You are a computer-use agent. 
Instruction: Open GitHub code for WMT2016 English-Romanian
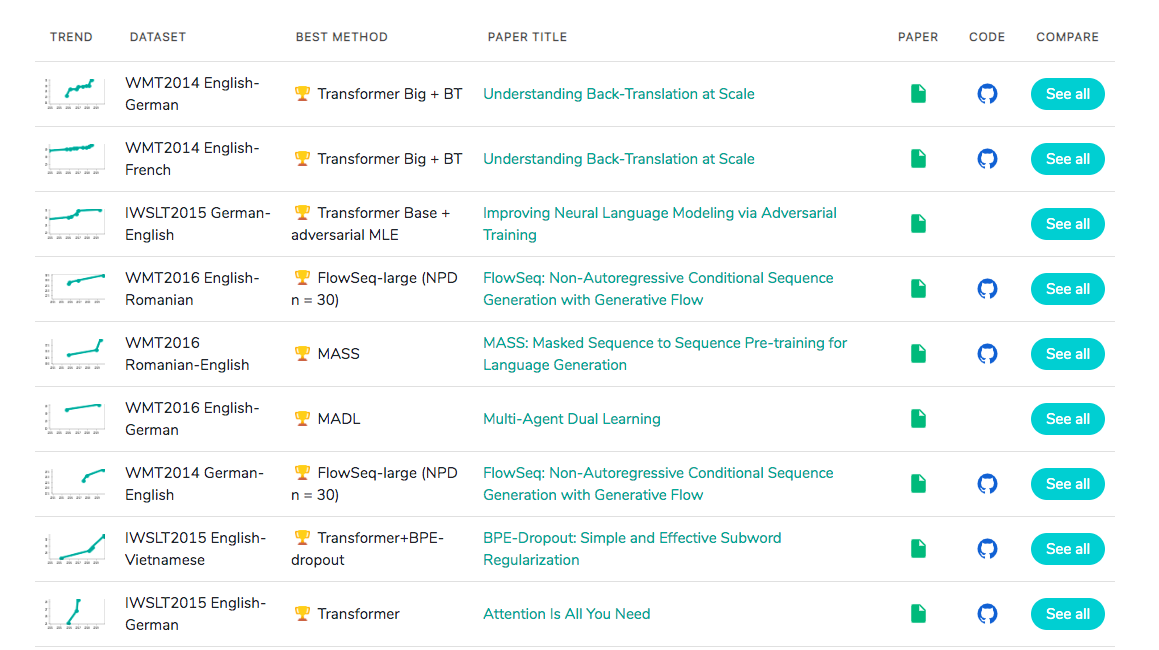(987, 289)
